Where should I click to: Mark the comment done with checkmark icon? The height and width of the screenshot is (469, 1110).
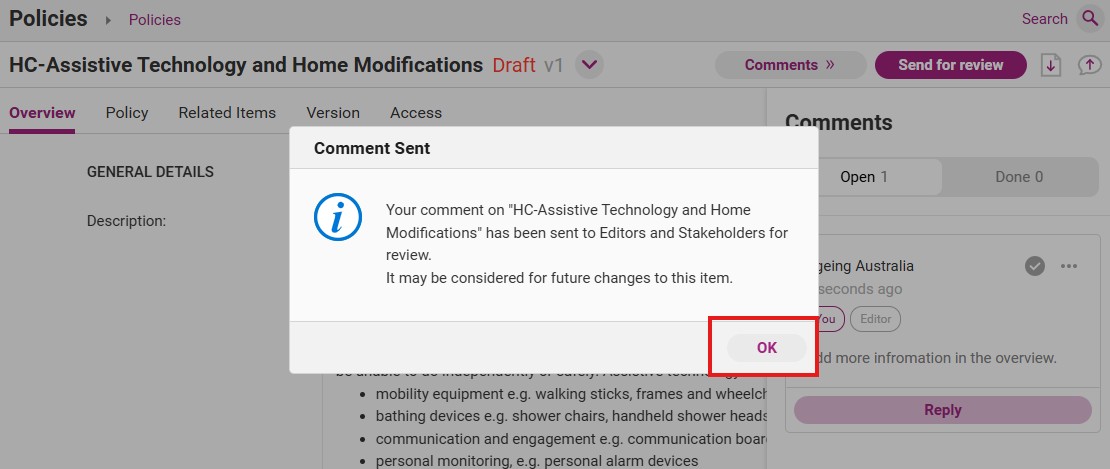(1034, 267)
